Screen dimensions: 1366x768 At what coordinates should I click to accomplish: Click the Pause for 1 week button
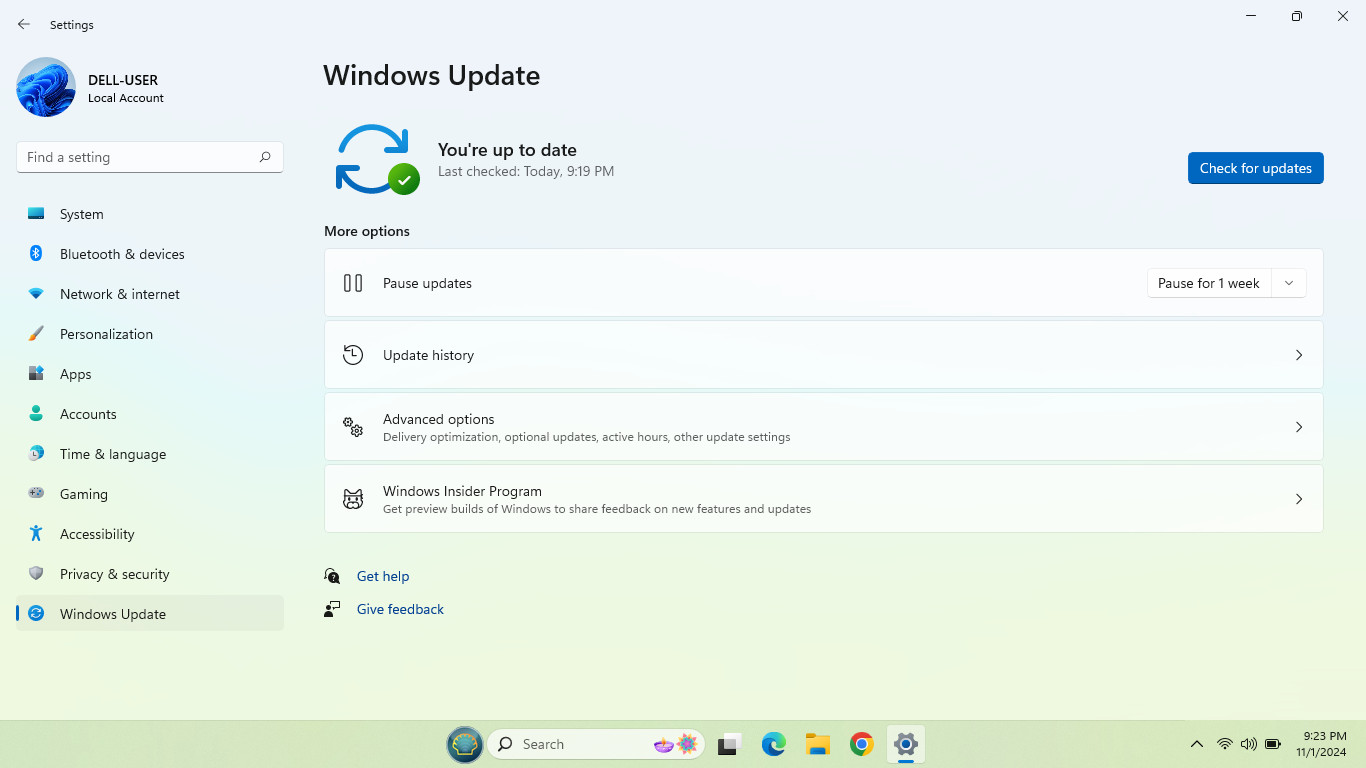point(1209,283)
